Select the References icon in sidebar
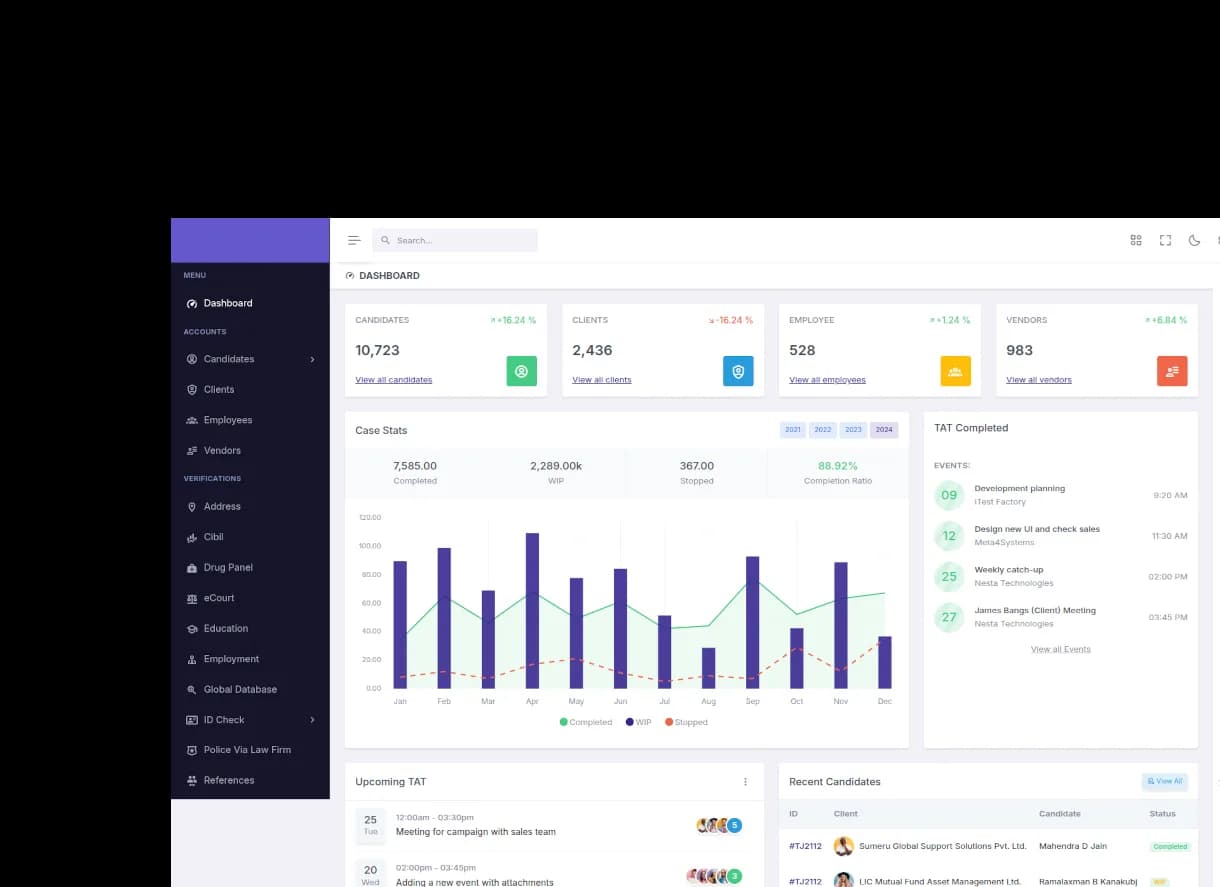1220x887 pixels. [x=192, y=780]
